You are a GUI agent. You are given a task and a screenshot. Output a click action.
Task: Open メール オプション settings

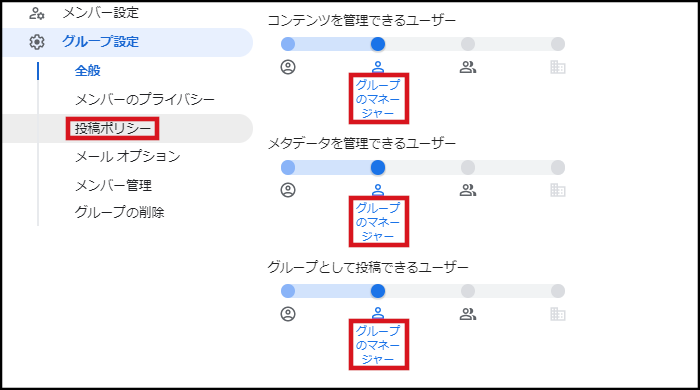[128, 156]
